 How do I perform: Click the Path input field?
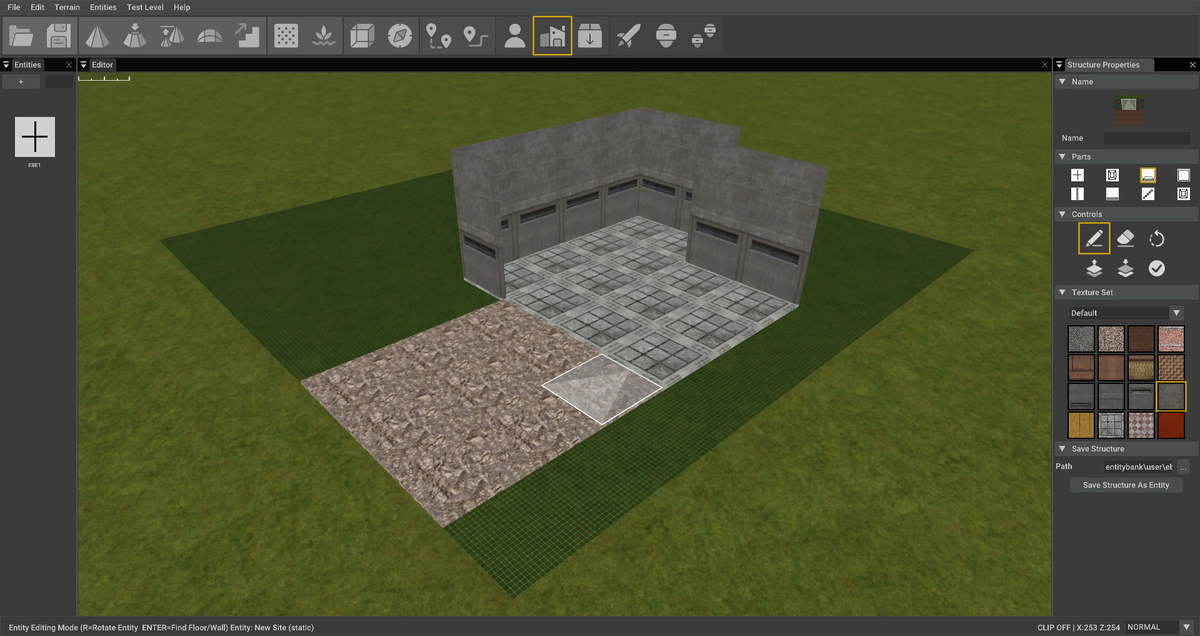click(x=1137, y=467)
